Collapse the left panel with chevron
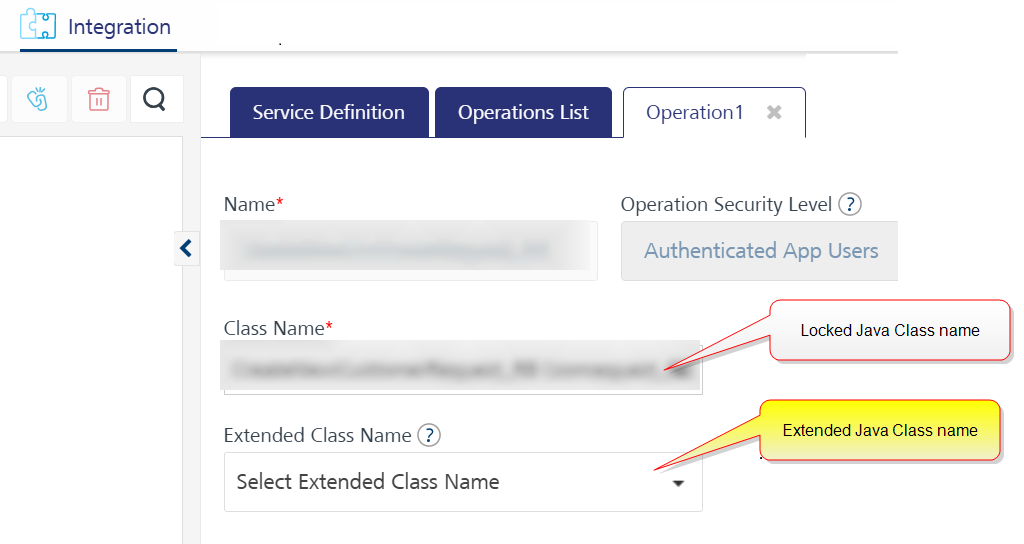 (186, 248)
